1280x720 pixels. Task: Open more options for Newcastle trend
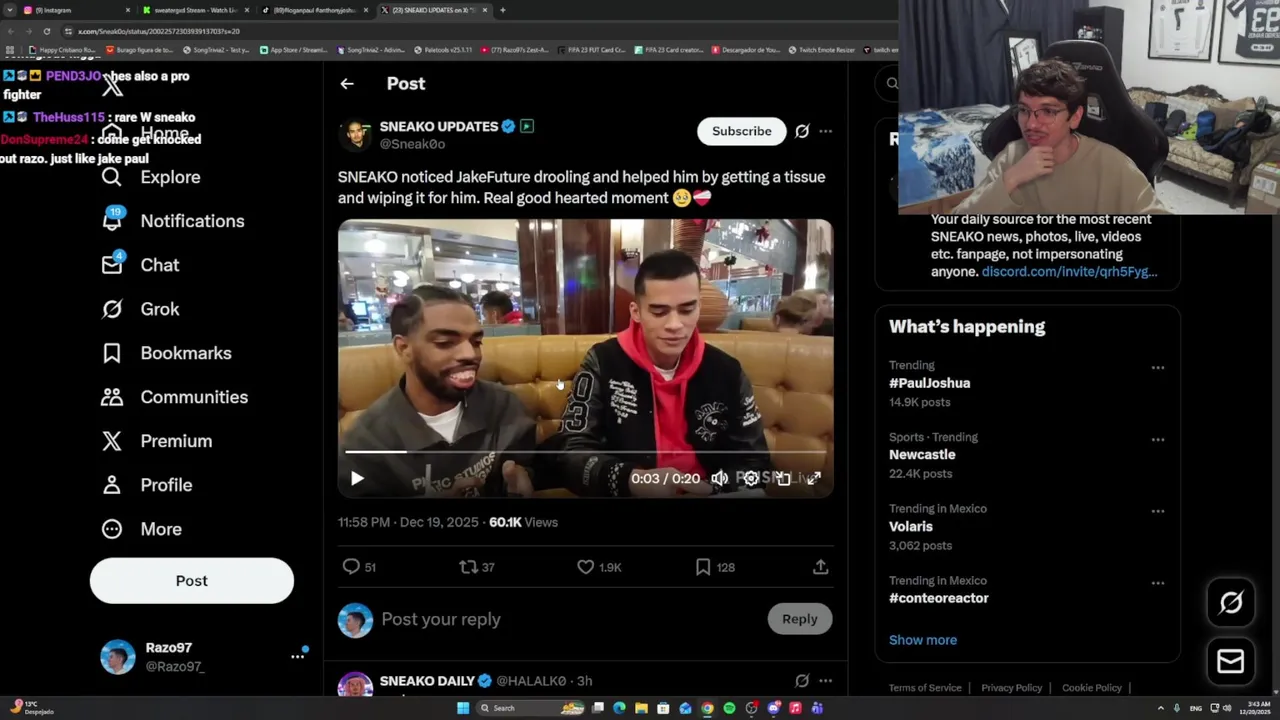coord(1158,440)
